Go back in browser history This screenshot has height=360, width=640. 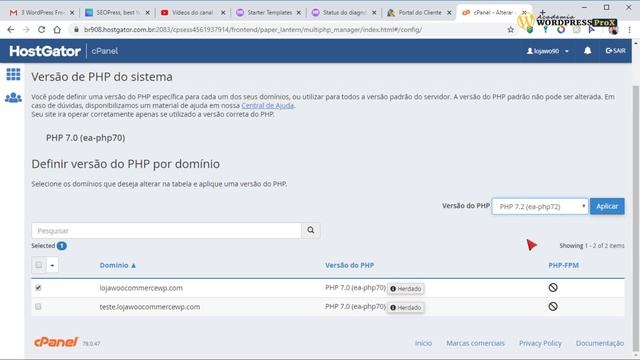(11, 29)
